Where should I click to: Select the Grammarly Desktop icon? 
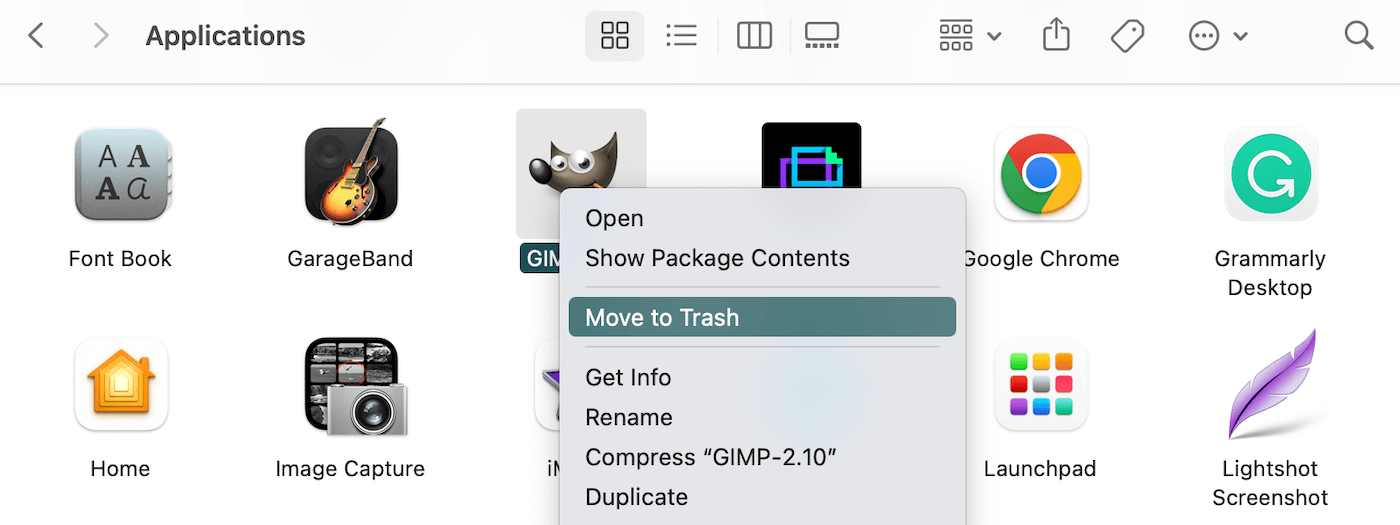(x=1270, y=174)
